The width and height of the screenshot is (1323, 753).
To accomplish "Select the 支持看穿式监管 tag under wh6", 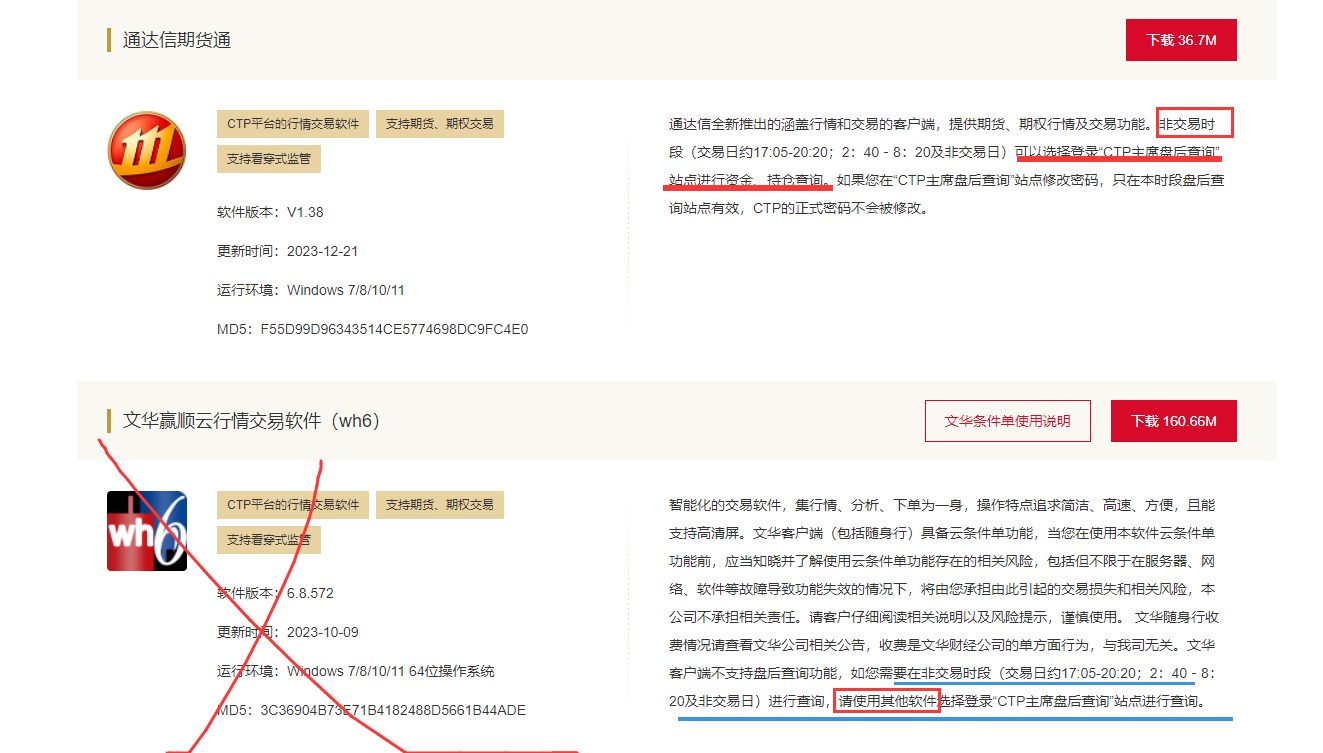I will [269, 540].
